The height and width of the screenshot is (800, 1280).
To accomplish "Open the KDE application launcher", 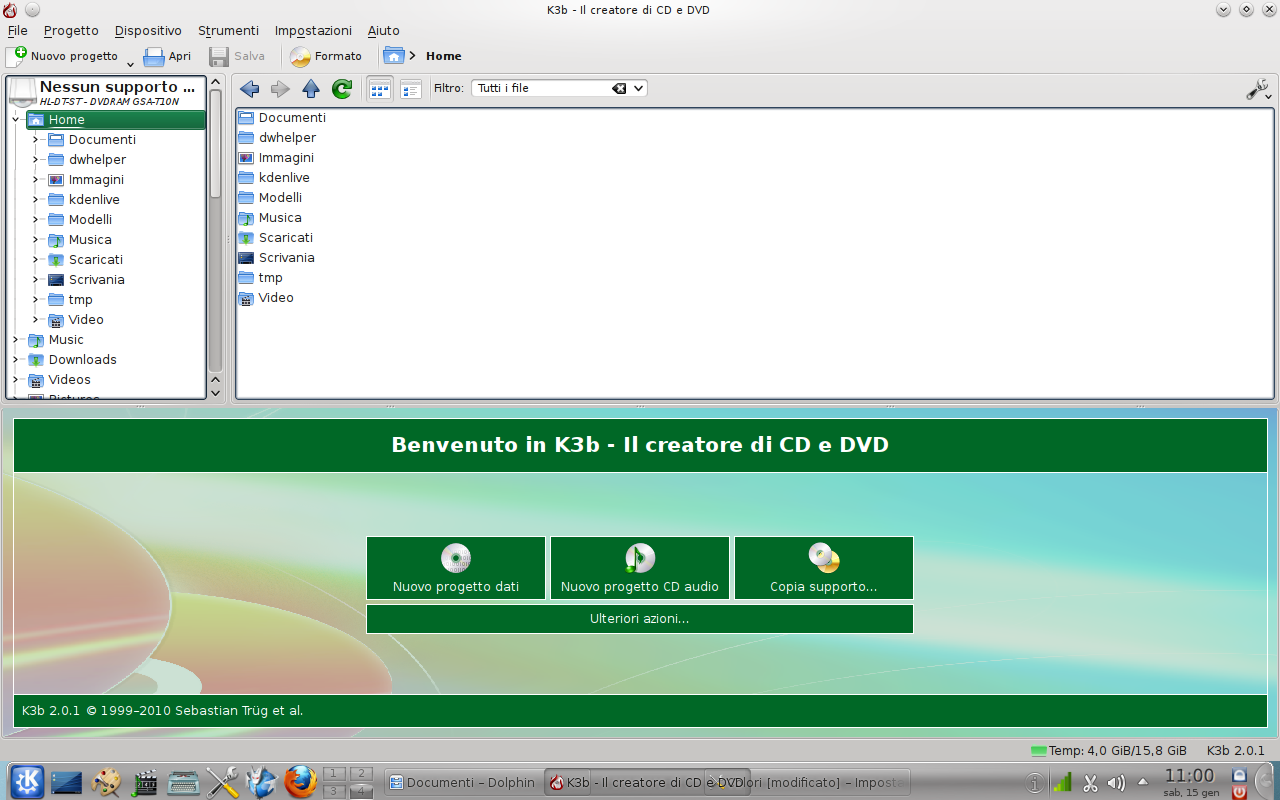I will pos(27,781).
